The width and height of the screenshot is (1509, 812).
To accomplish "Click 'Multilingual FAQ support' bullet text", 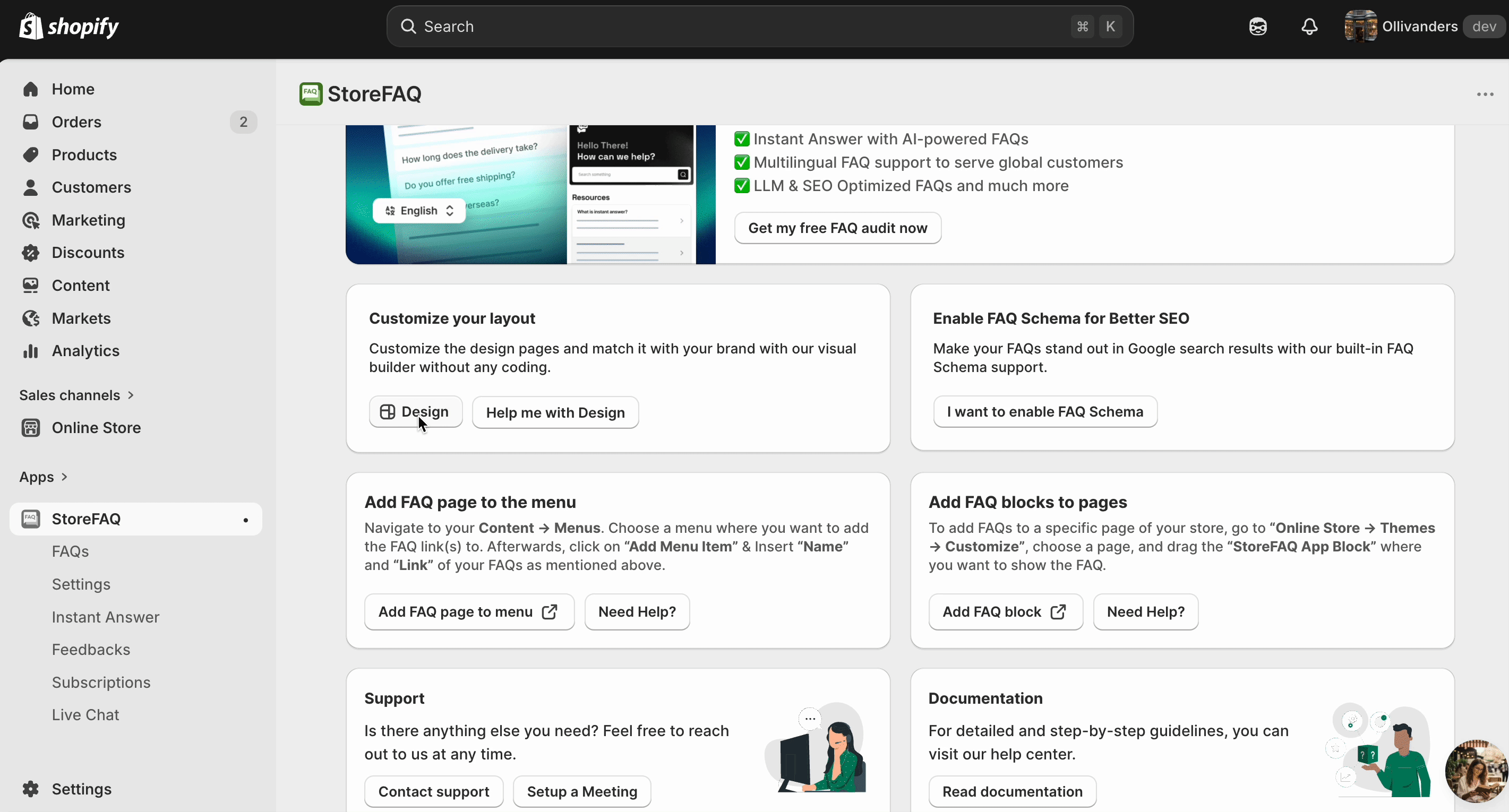I will tap(938, 162).
